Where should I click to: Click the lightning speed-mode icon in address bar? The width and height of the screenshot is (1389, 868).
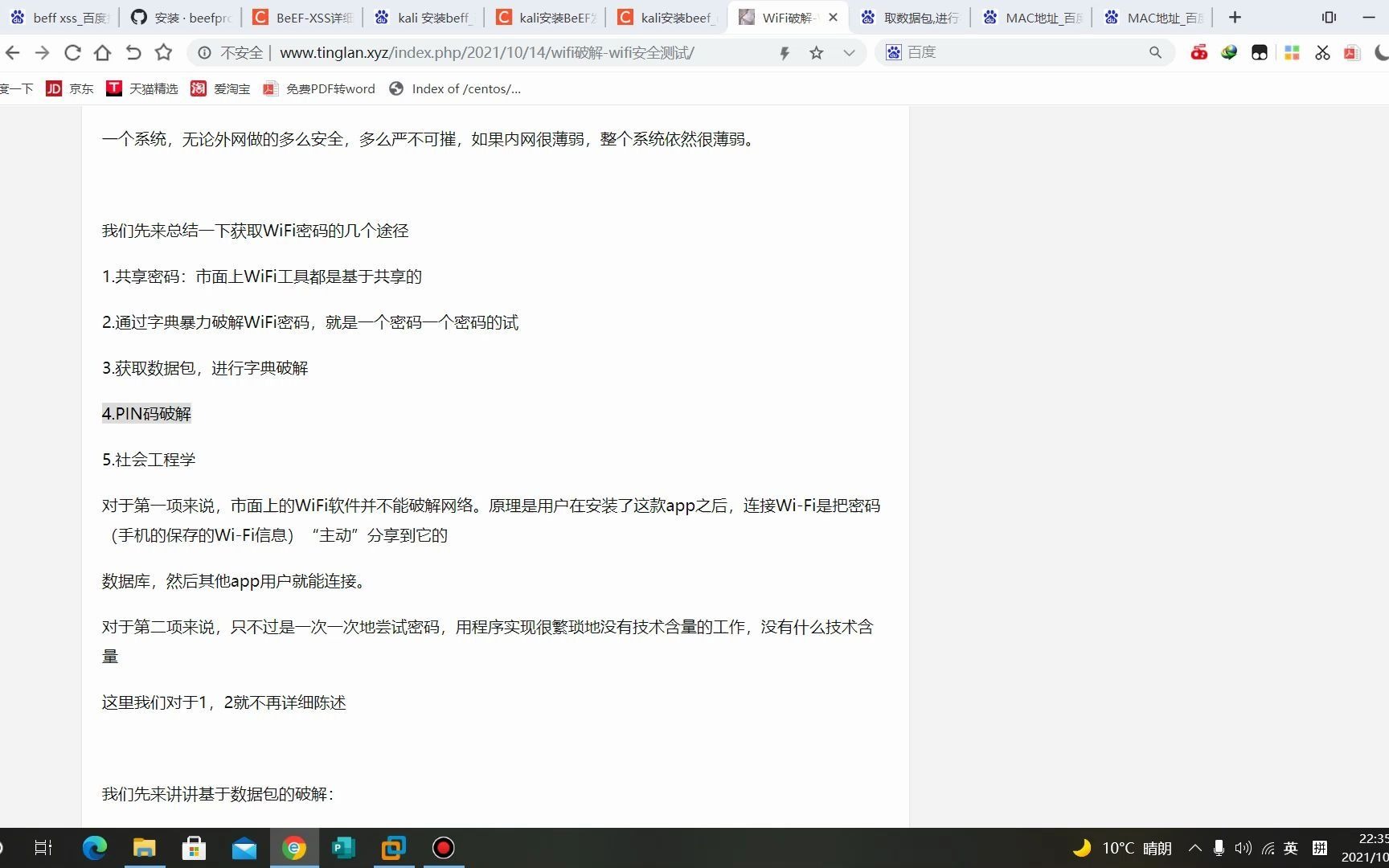click(x=785, y=53)
